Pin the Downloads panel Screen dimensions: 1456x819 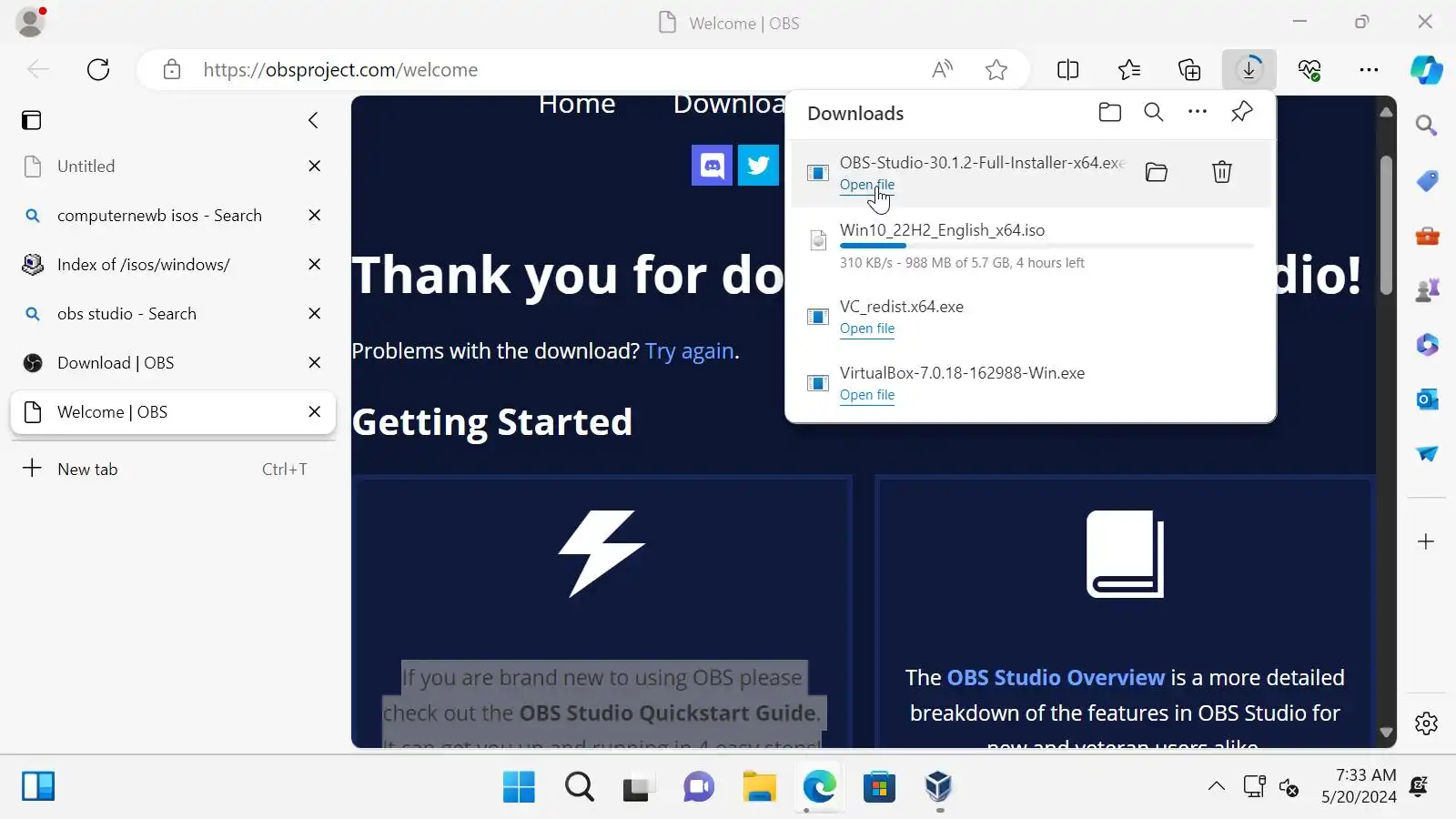1242,112
